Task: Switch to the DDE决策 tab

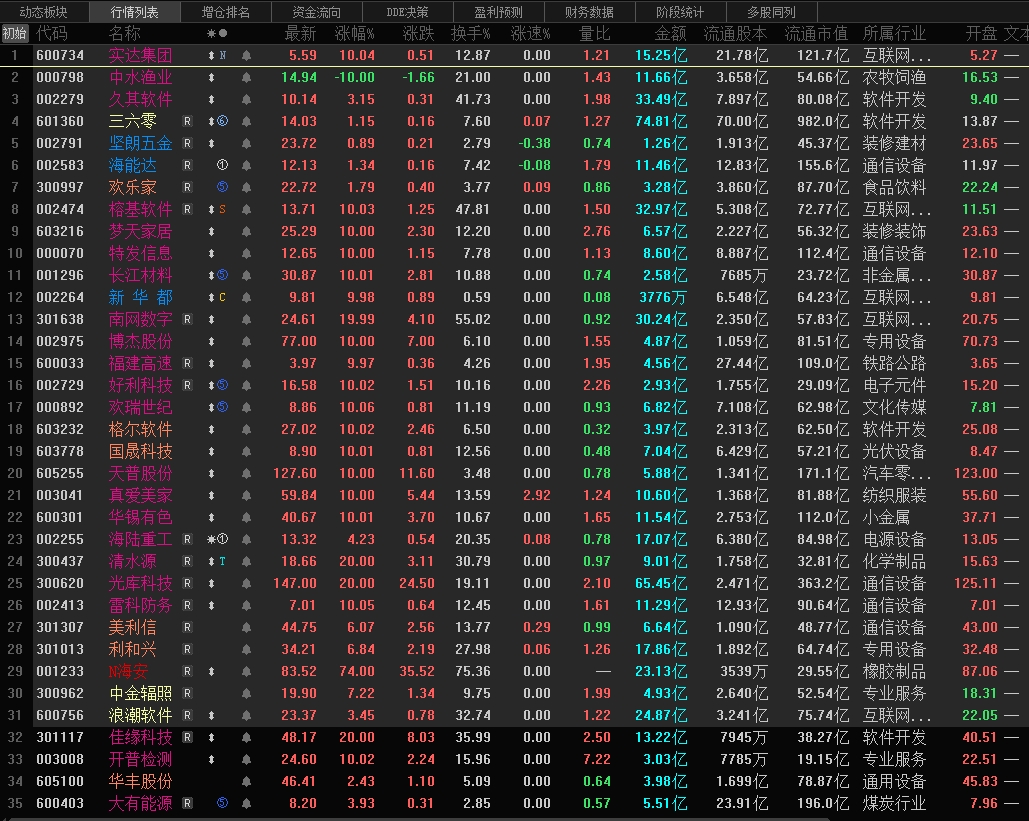Action: [x=407, y=12]
